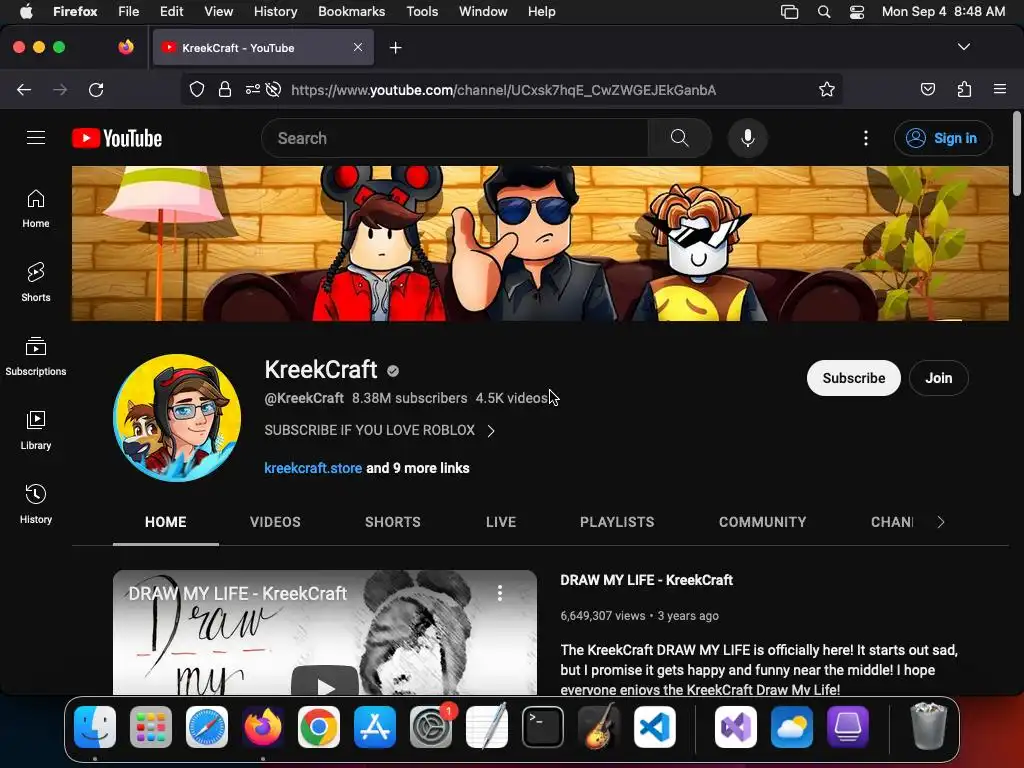Open the Firefox extensions puzzle icon

click(964, 89)
